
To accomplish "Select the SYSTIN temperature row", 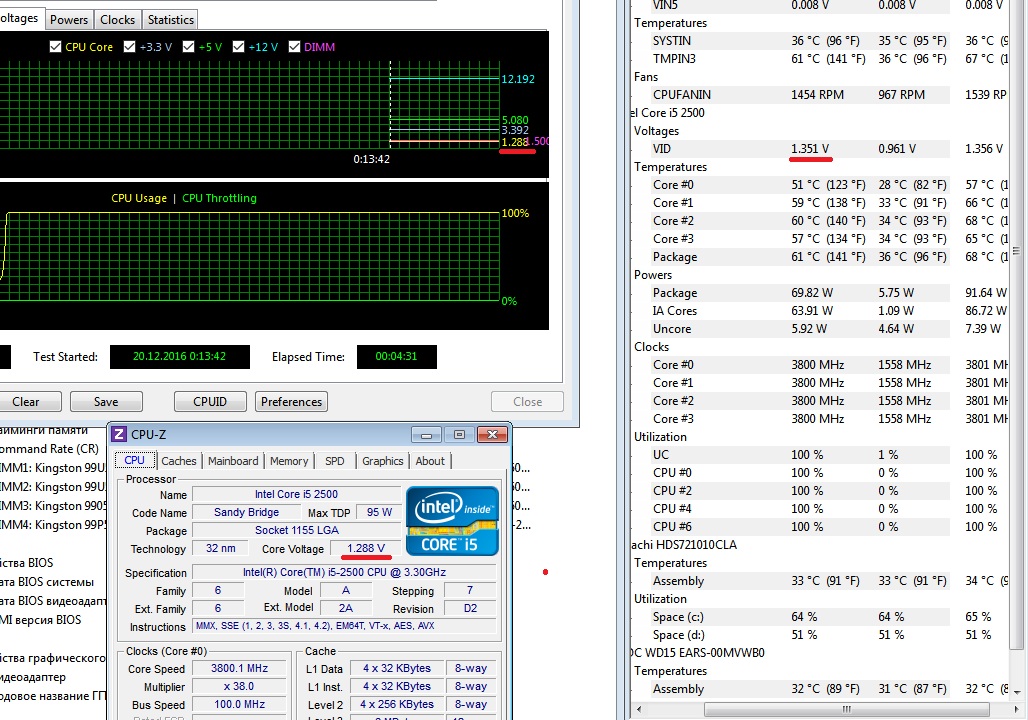I will (822, 41).
